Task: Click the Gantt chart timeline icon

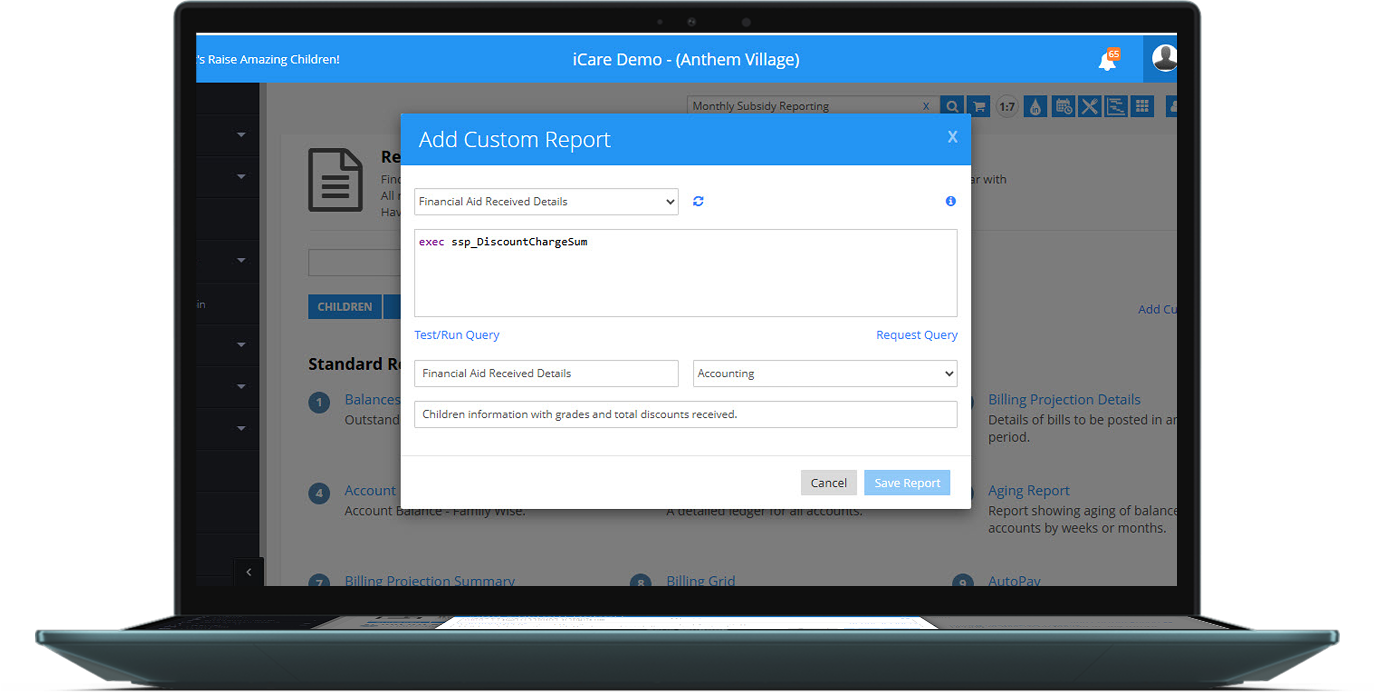Action: 1116,106
